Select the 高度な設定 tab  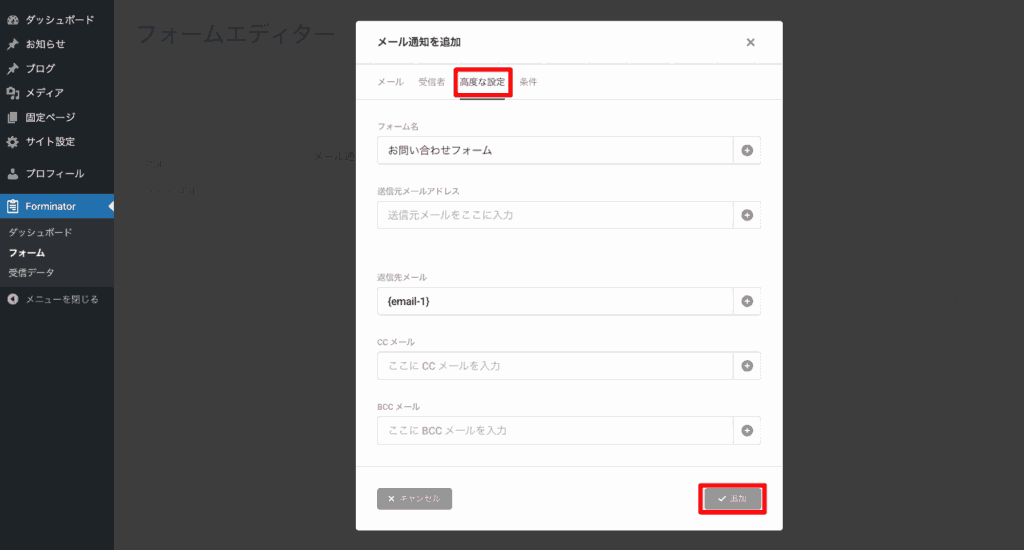point(483,82)
